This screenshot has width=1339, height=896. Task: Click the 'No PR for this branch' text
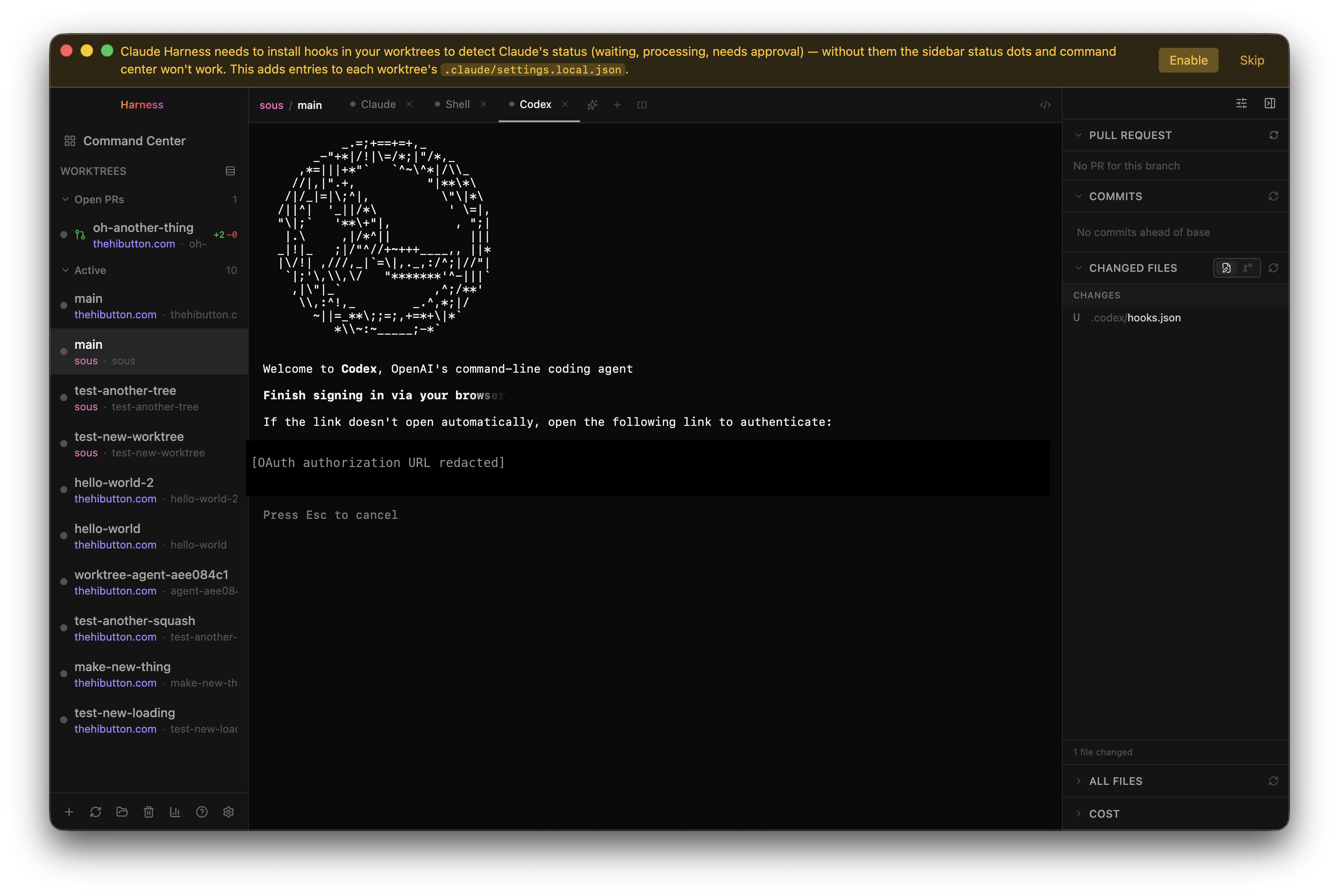click(x=1126, y=166)
